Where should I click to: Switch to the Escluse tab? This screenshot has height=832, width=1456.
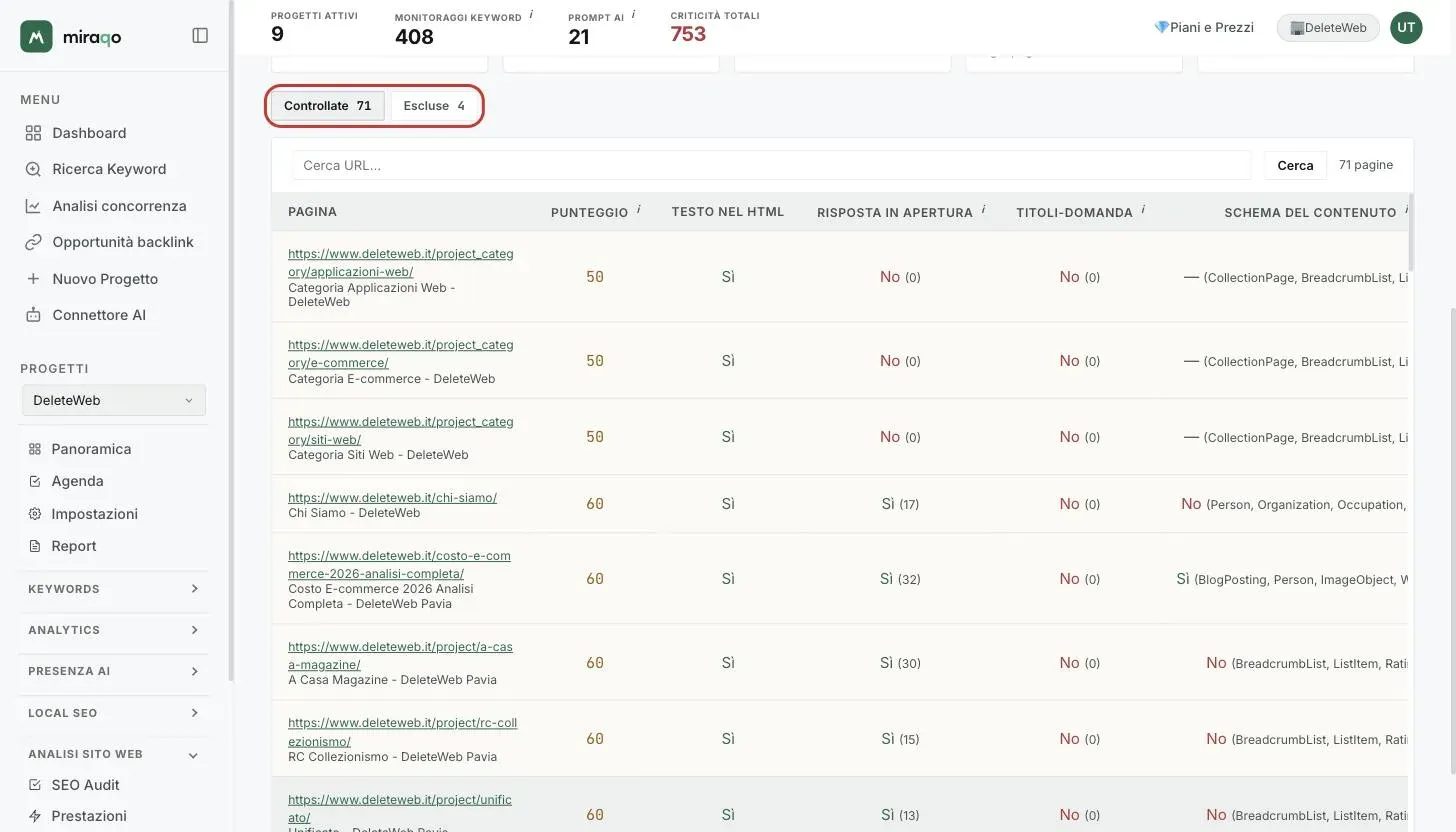pos(434,106)
